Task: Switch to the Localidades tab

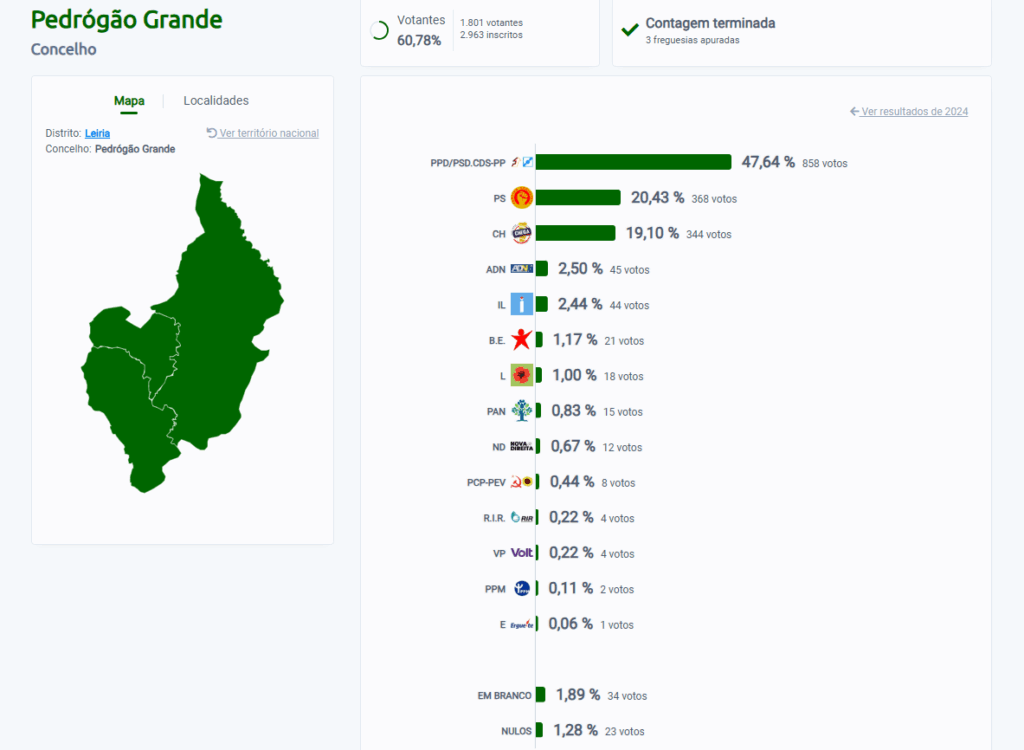Action: coord(216,101)
